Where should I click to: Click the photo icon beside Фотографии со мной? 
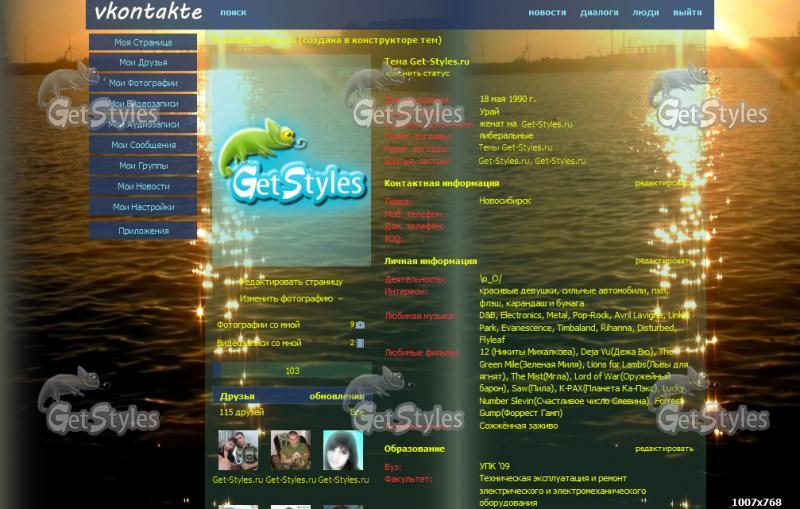point(361,325)
